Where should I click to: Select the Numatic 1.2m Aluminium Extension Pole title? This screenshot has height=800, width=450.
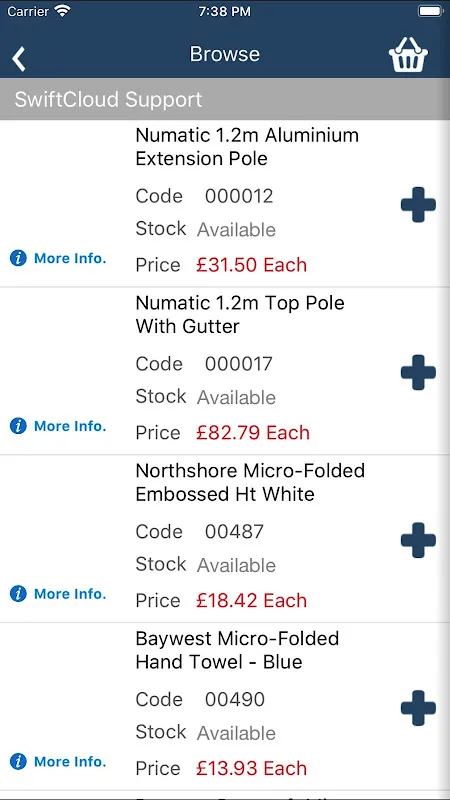[247, 147]
